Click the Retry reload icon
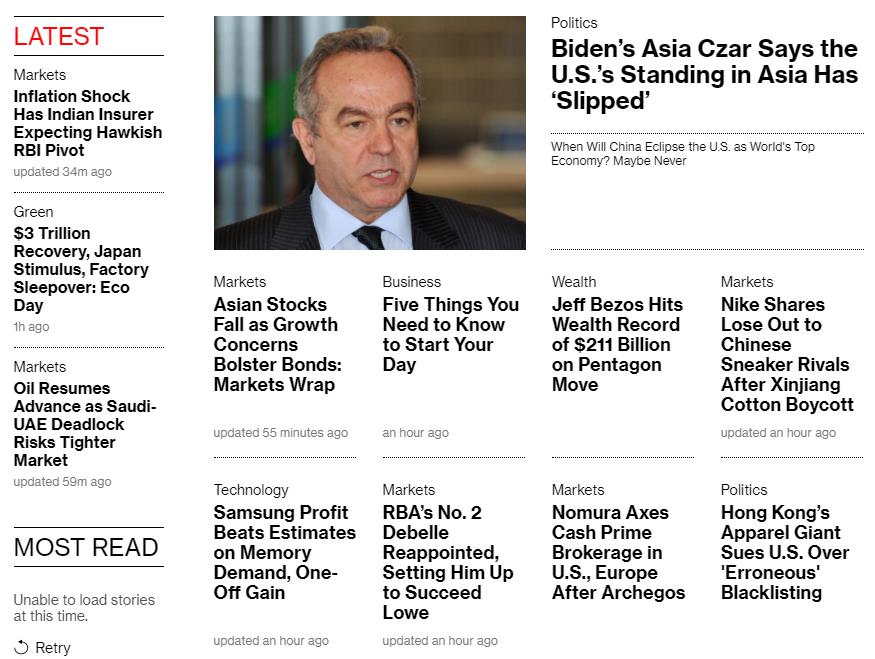Viewport: 875px width, 659px height. 21,647
